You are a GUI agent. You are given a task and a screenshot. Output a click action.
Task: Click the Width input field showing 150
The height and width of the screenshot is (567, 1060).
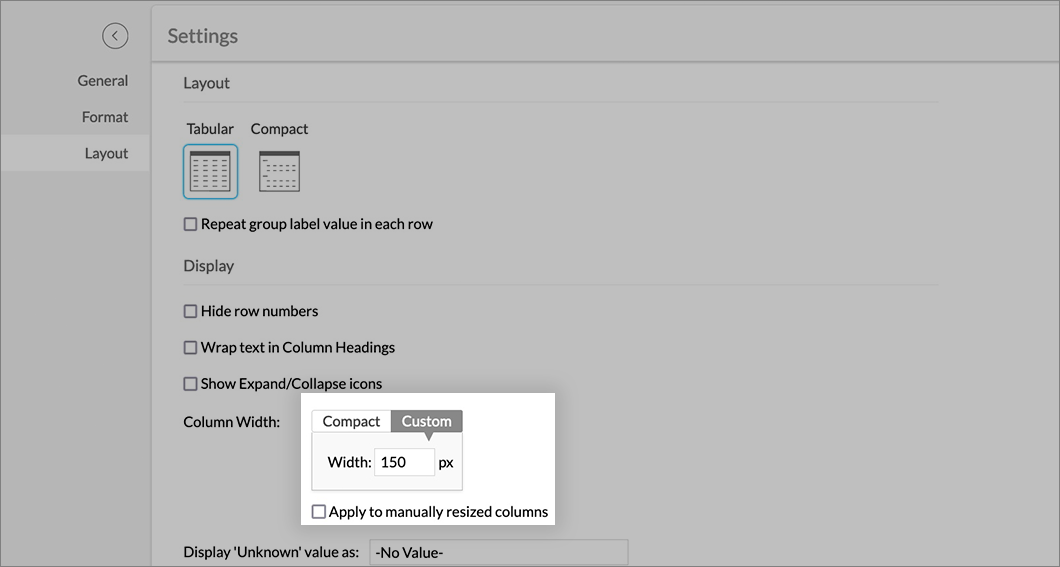(x=404, y=462)
